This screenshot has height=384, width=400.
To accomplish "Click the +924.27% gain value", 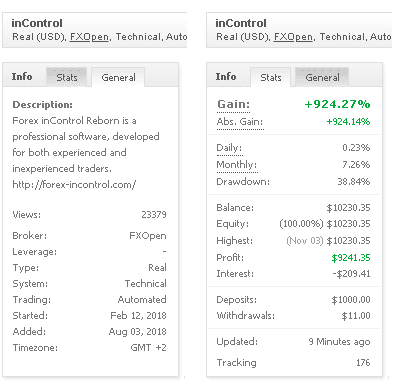I will pos(337,104).
